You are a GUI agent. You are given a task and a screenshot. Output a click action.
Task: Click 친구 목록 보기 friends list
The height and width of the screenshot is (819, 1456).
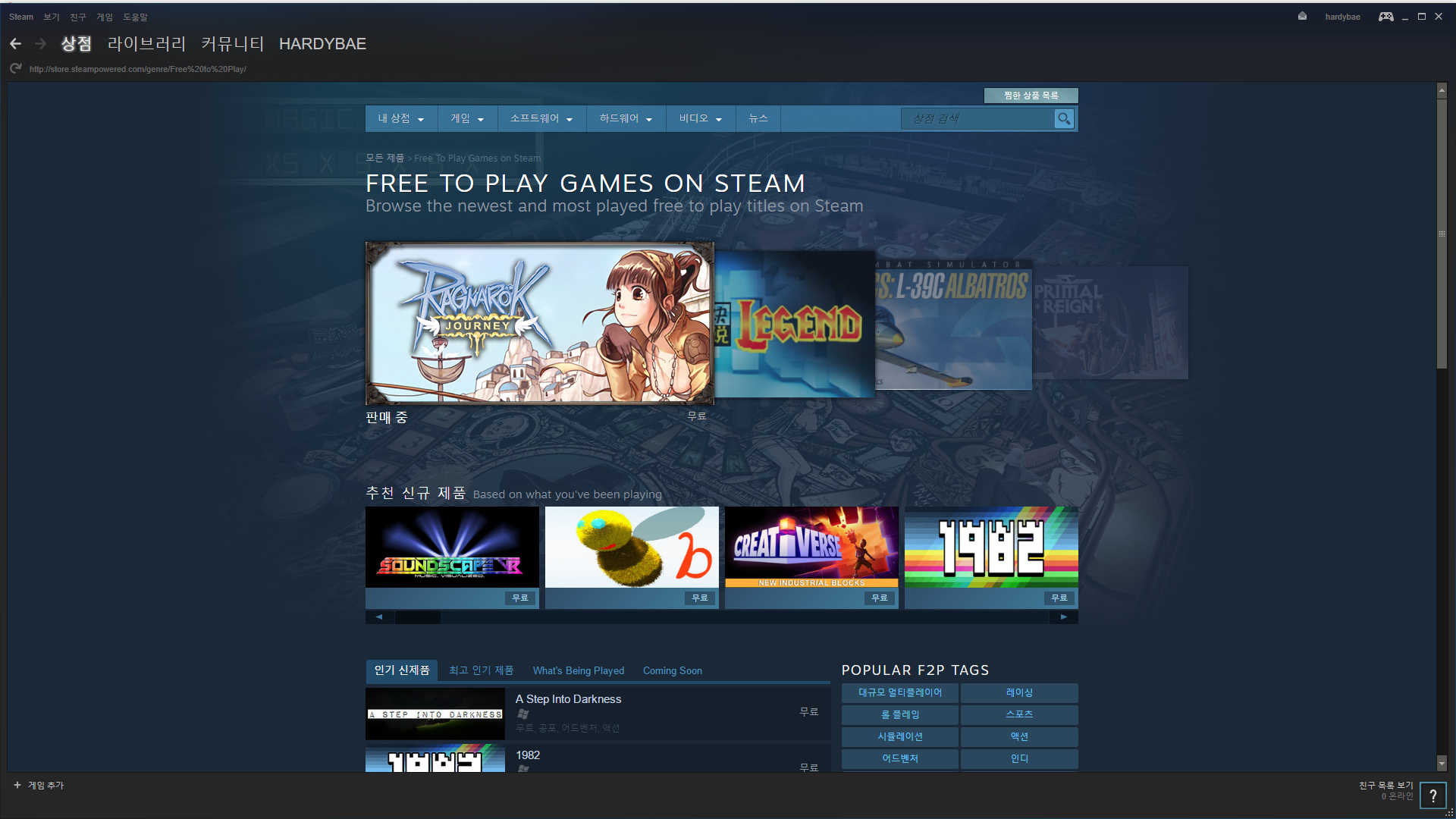tap(1385, 786)
